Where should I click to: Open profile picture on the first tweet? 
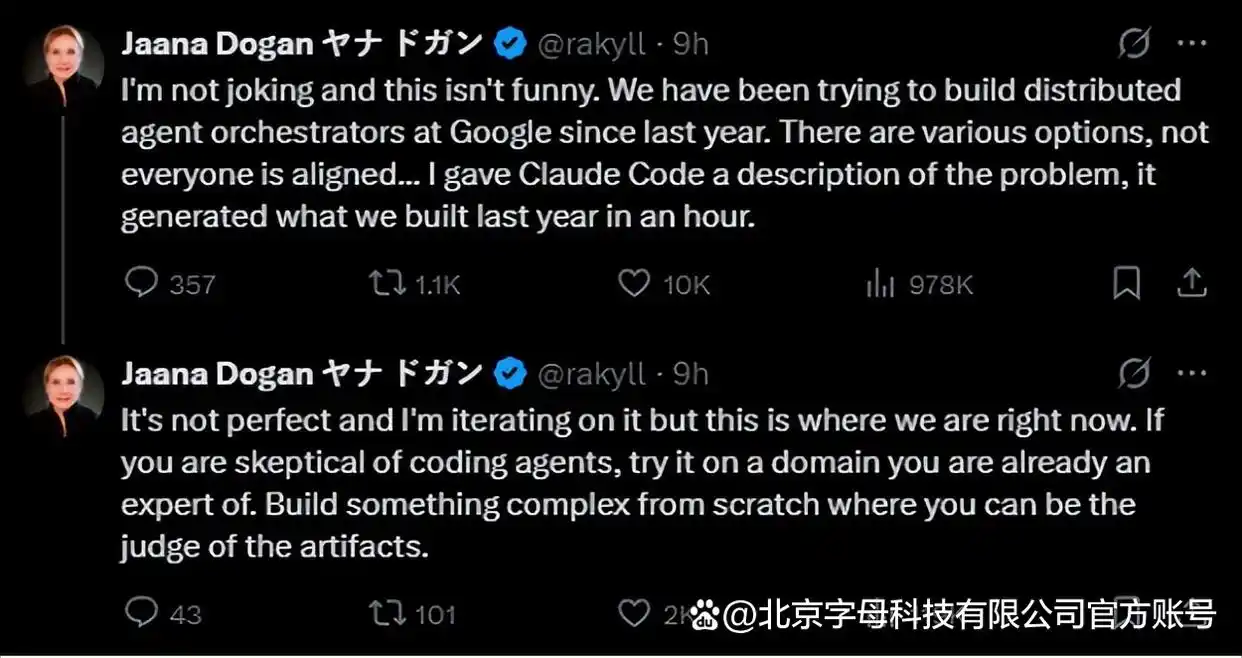tap(64, 64)
